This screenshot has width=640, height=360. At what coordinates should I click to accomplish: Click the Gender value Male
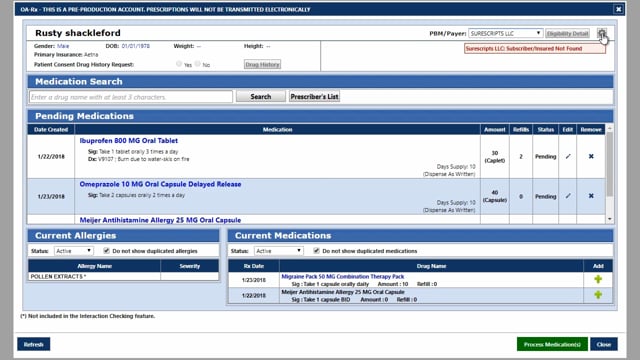pyautogui.click(x=63, y=46)
